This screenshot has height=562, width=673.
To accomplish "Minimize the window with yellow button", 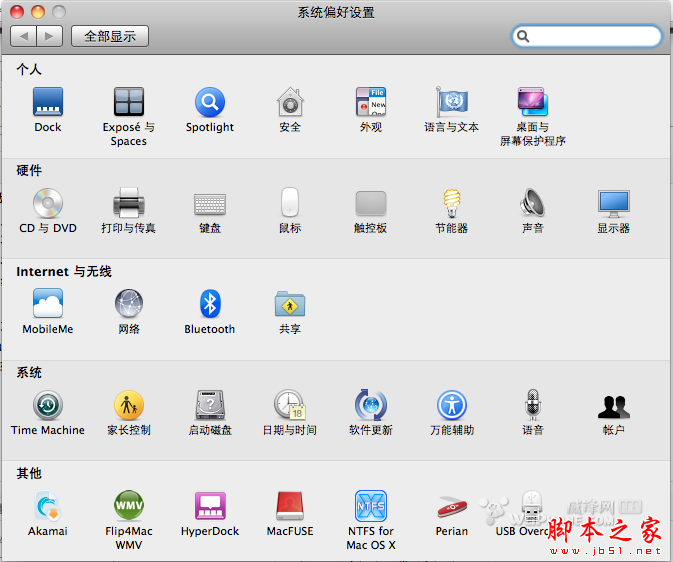I will pyautogui.click(x=38, y=12).
